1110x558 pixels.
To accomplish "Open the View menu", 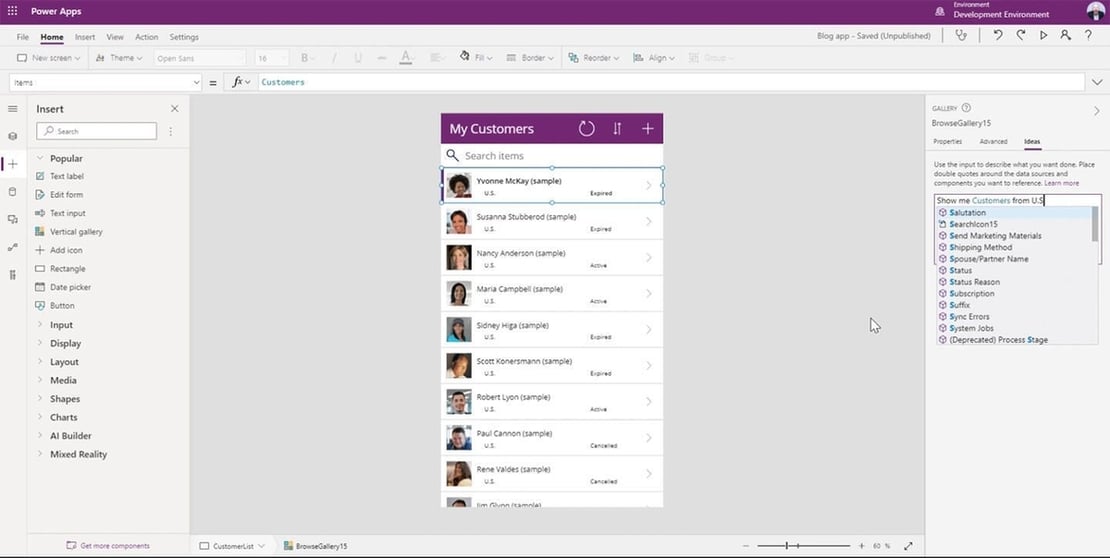I will (x=115, y=37).
